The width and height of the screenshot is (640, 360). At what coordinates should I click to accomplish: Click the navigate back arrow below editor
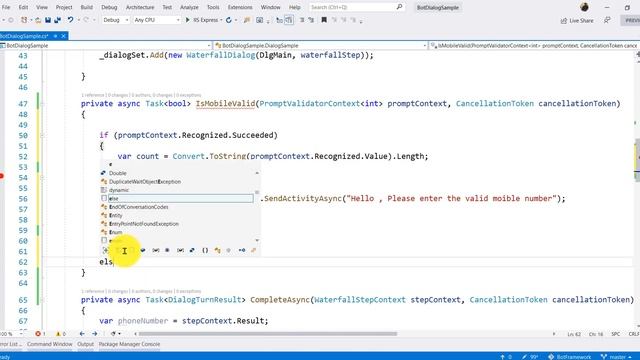(82, 333)
